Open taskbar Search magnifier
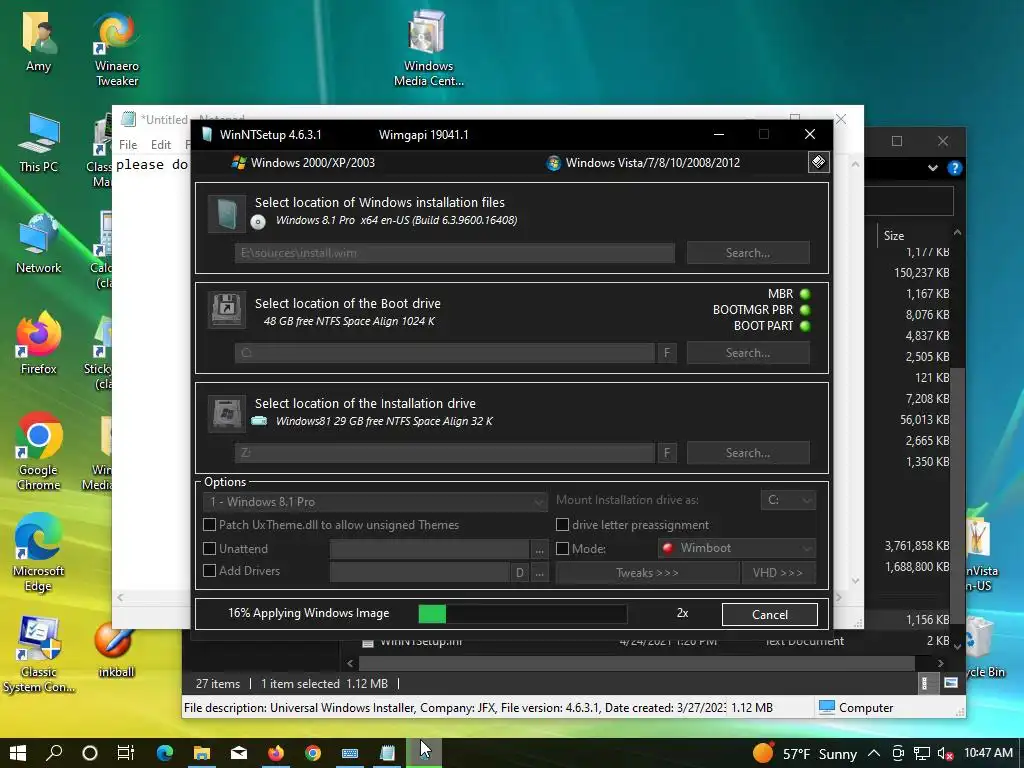This screenshot has height=768, width=1024. point(54,753)
